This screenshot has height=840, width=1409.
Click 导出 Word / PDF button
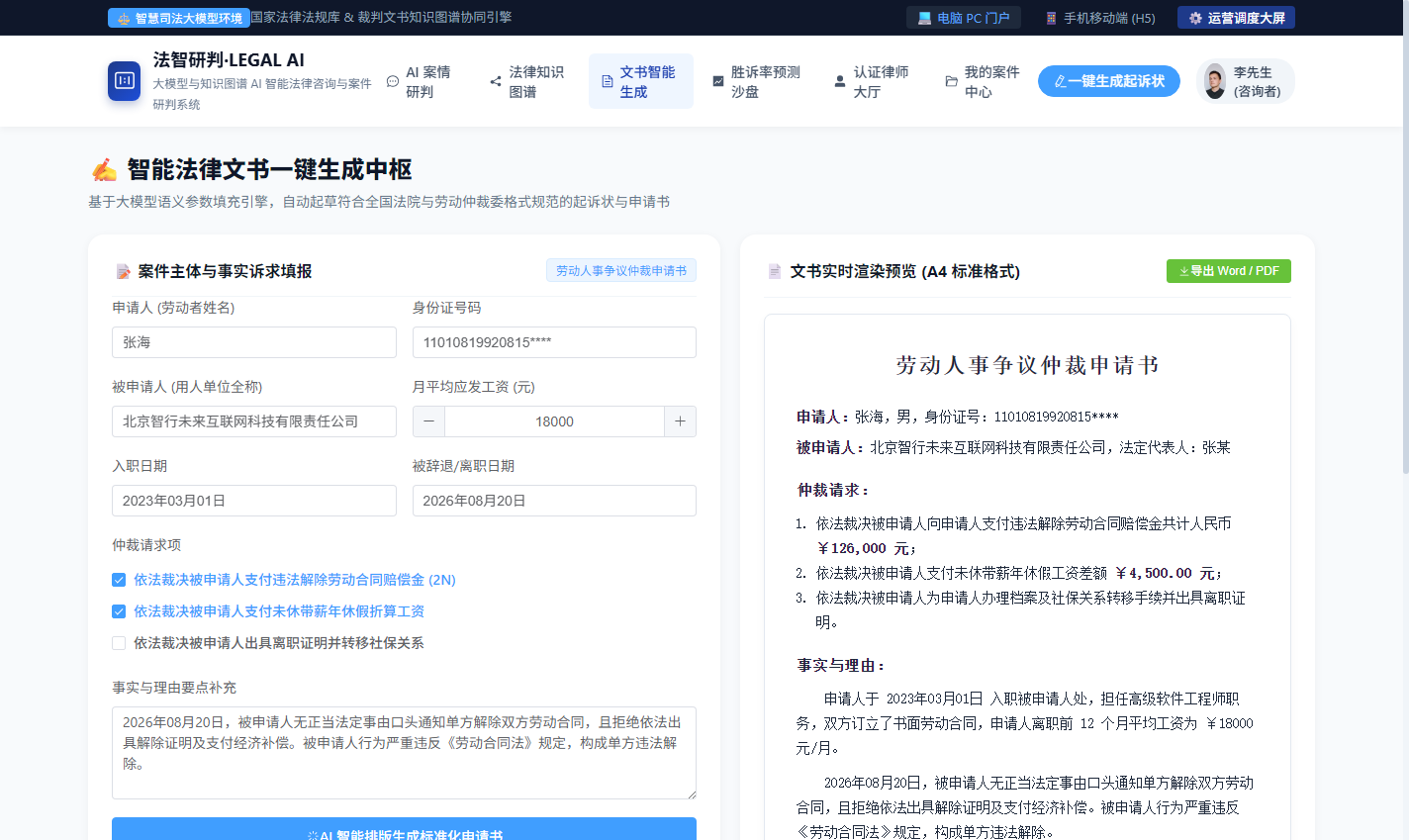click(x=1228, y=271)
